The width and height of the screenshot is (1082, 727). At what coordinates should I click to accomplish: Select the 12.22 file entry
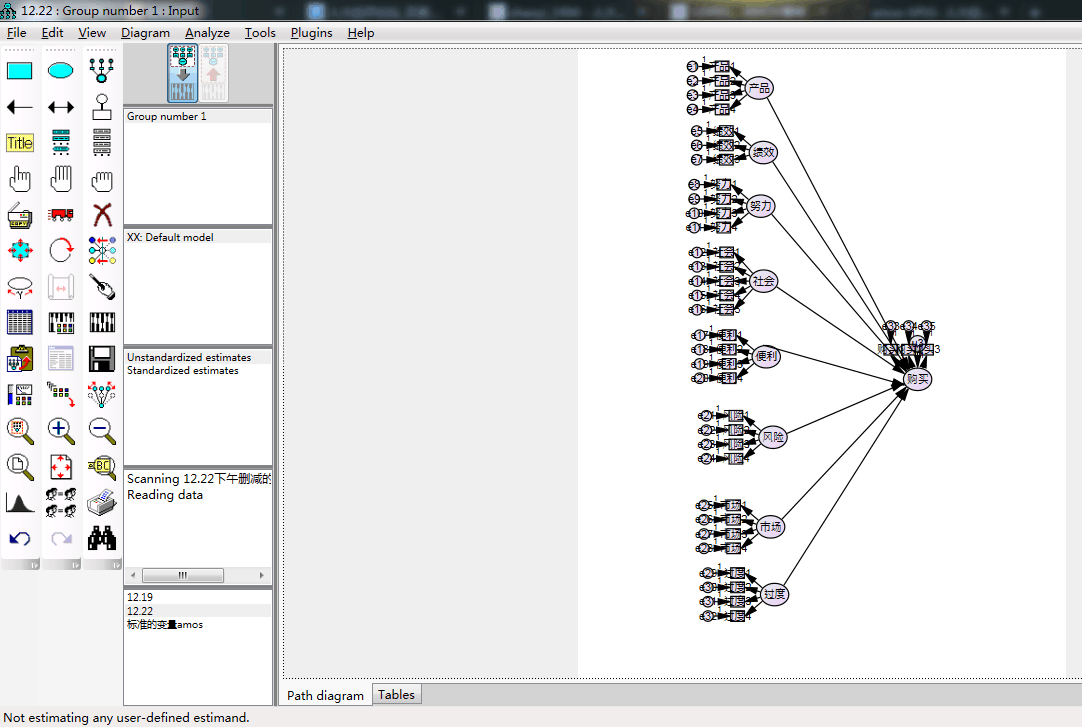click(198, 611)
